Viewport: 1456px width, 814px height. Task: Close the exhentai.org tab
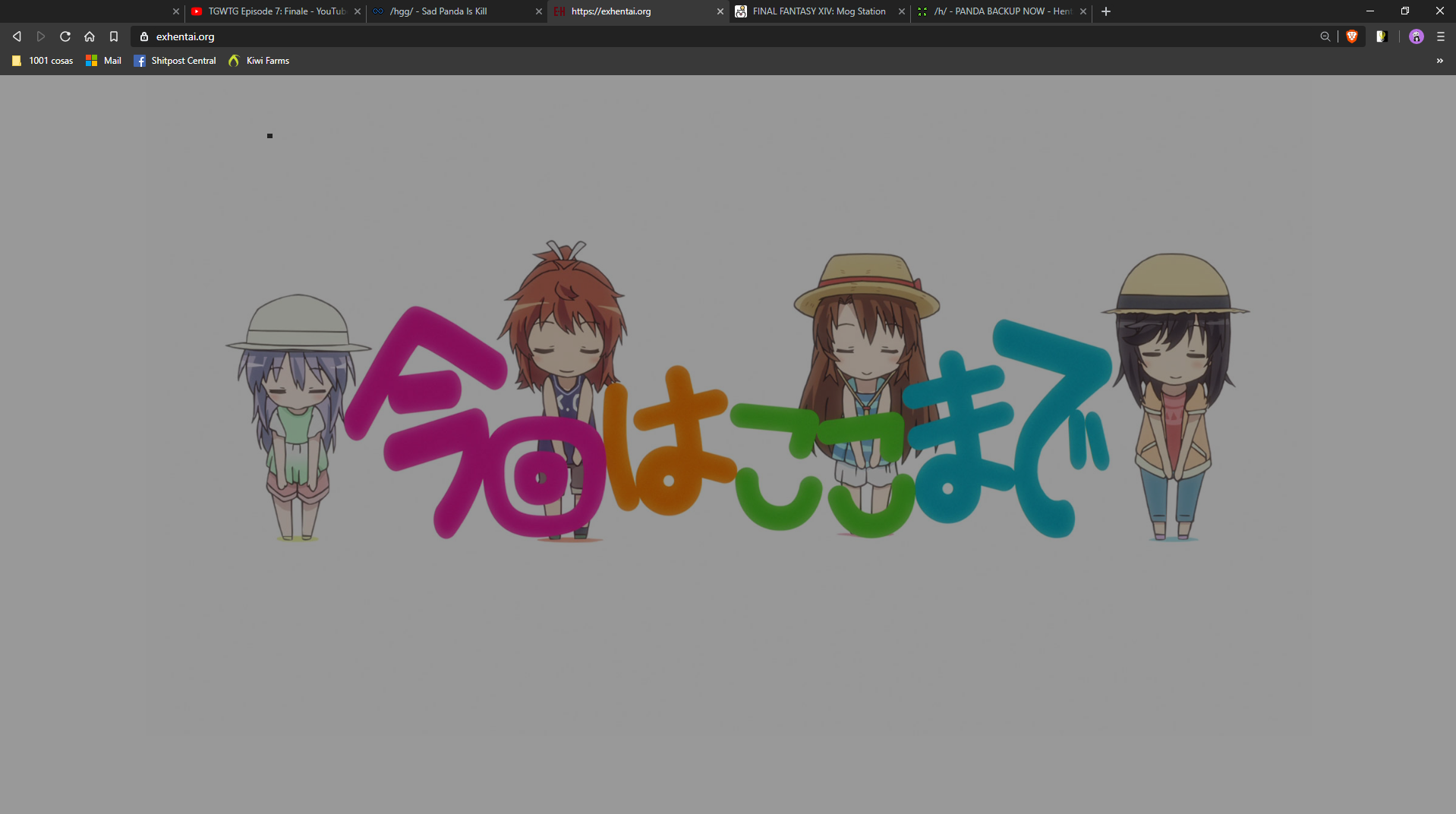(720, 11)
